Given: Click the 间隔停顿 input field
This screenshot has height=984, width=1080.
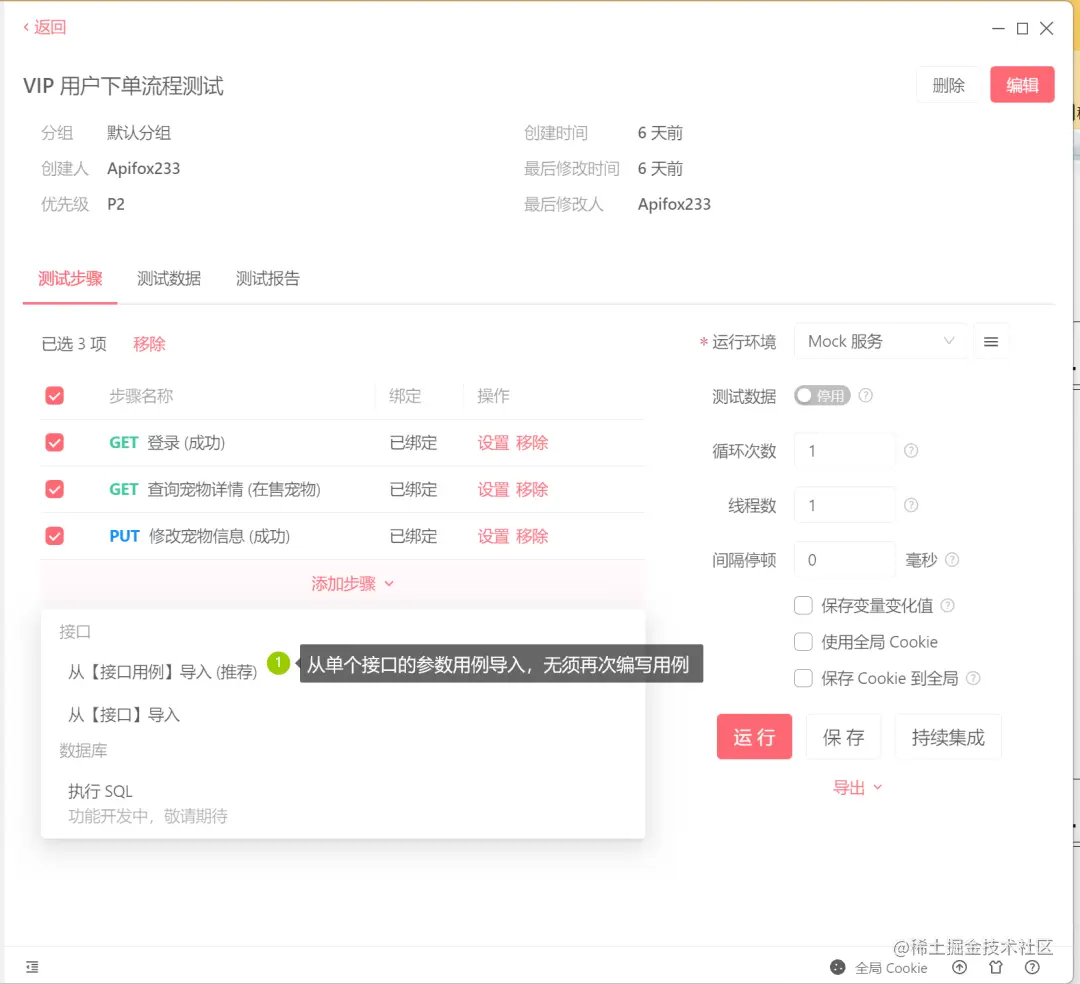Looking at the screenshot, I should [844, 560].
